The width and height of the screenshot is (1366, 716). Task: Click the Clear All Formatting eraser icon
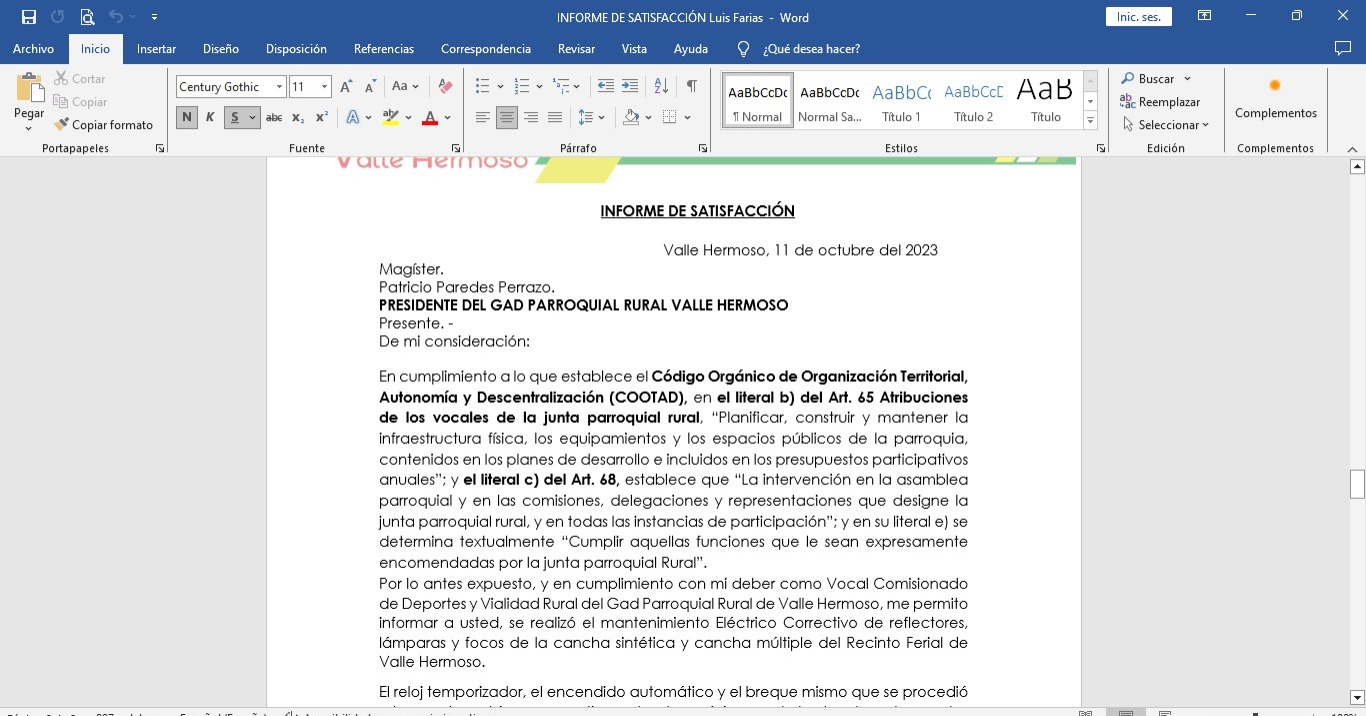click(446, 87)
